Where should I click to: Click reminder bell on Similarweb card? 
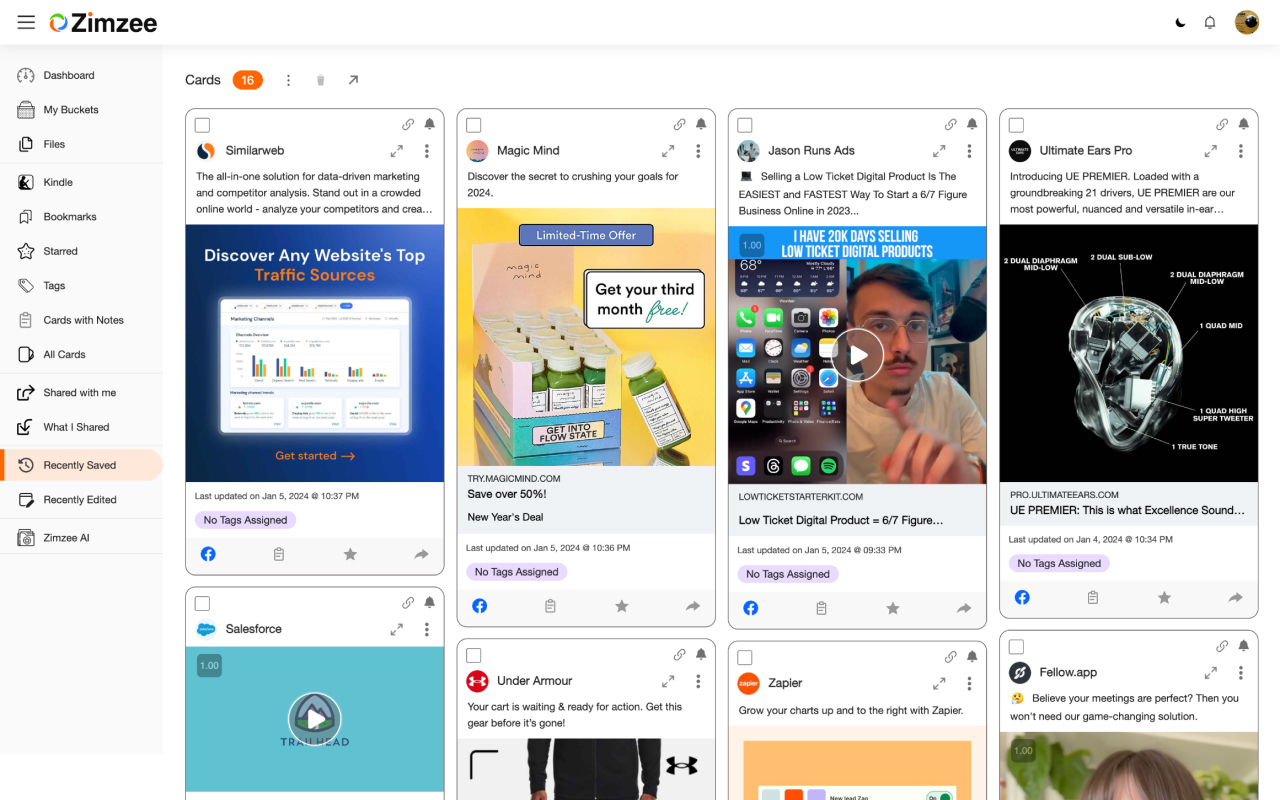(430, 125)
